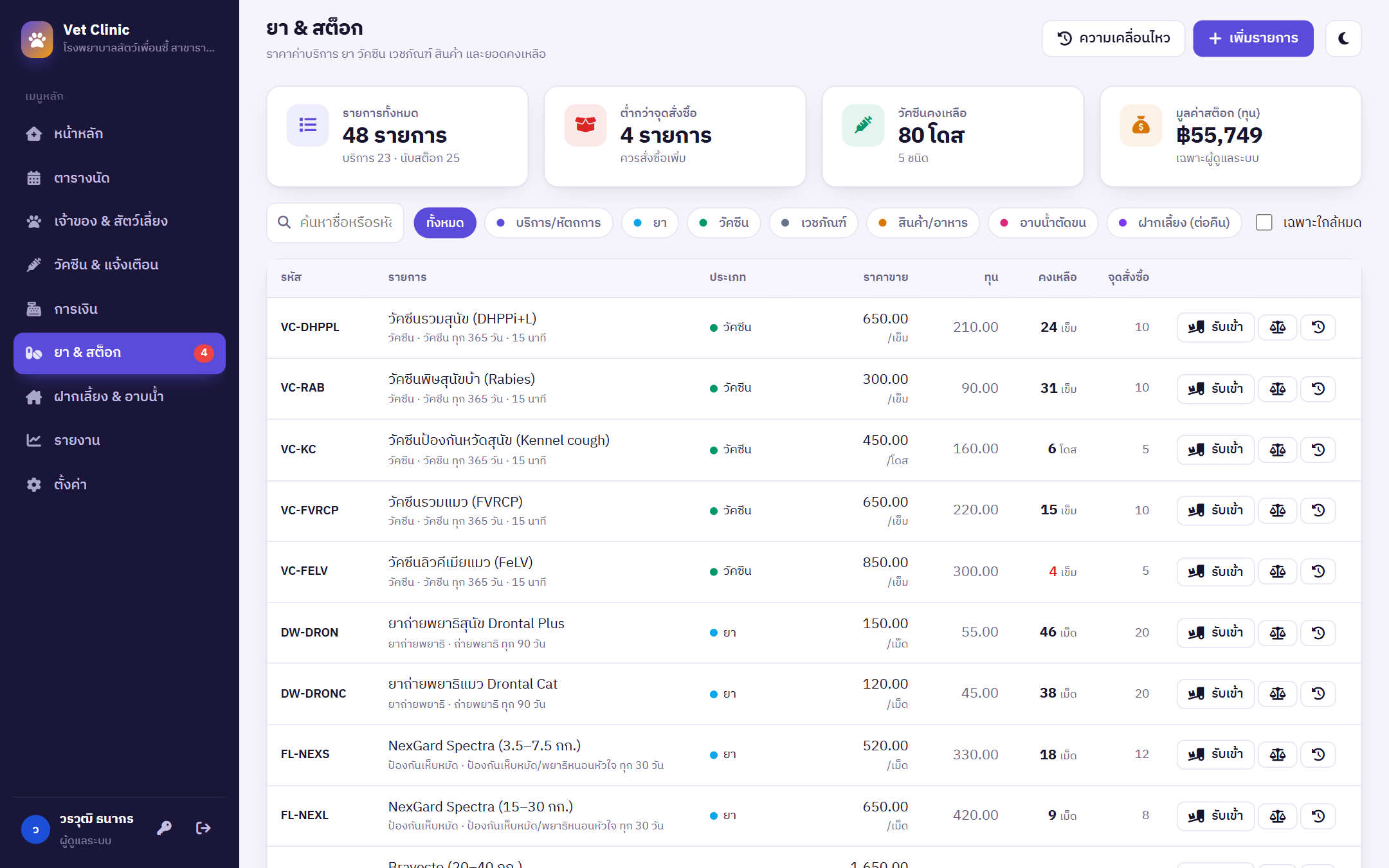
Task: Open stock adjustment scale icon for VC-DHPPL
Action: (x=1278, y=327)
